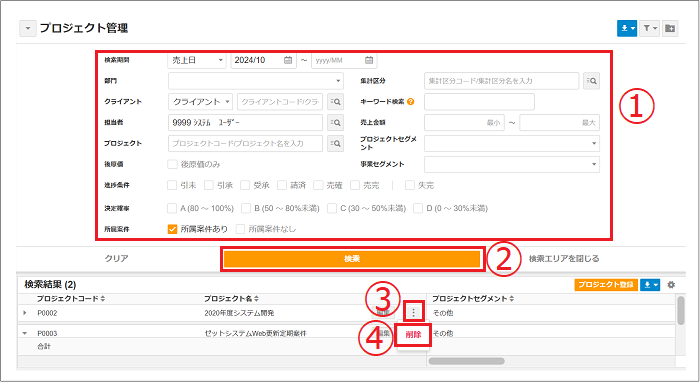Sort by プロジェクトコード column arrows
The width and height of the screenshot is (700, 383).
pyautogui.click(x=103, y=299)
